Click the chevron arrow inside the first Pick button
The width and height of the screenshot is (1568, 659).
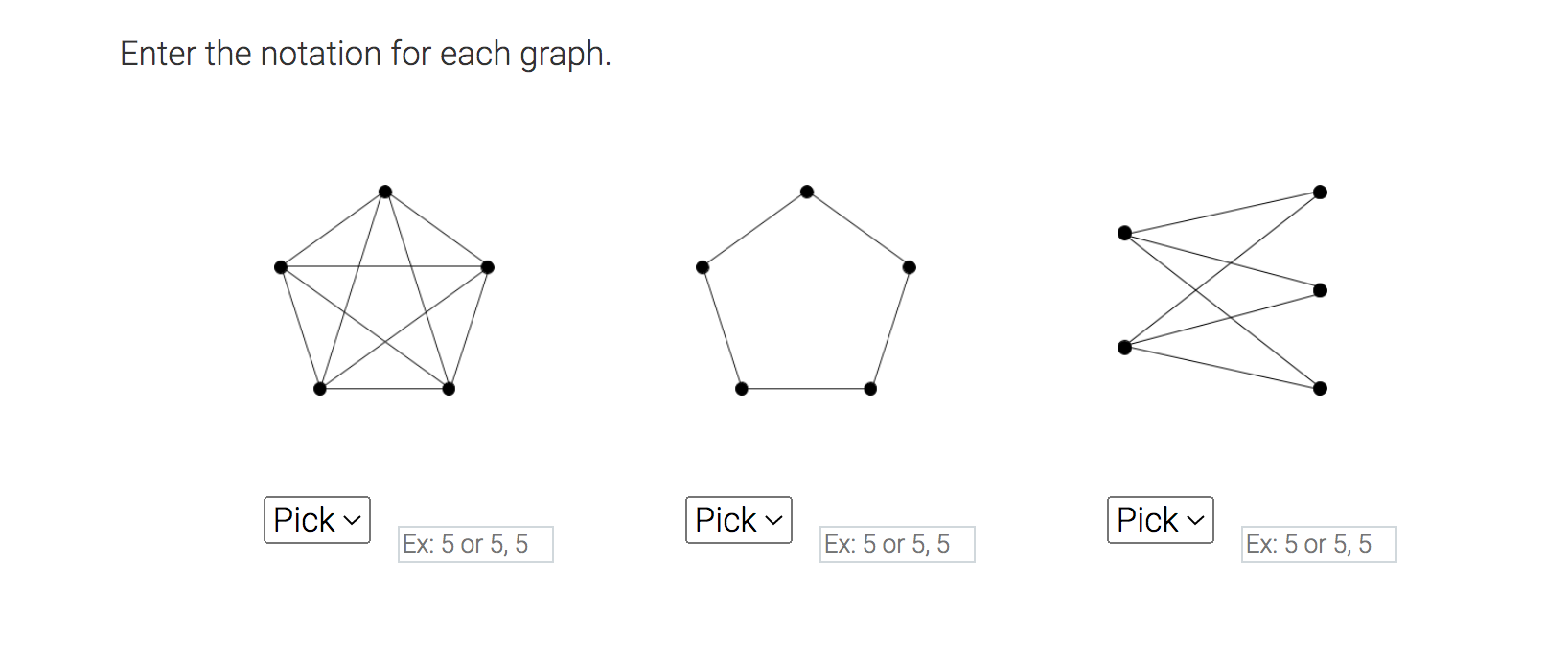351,519
